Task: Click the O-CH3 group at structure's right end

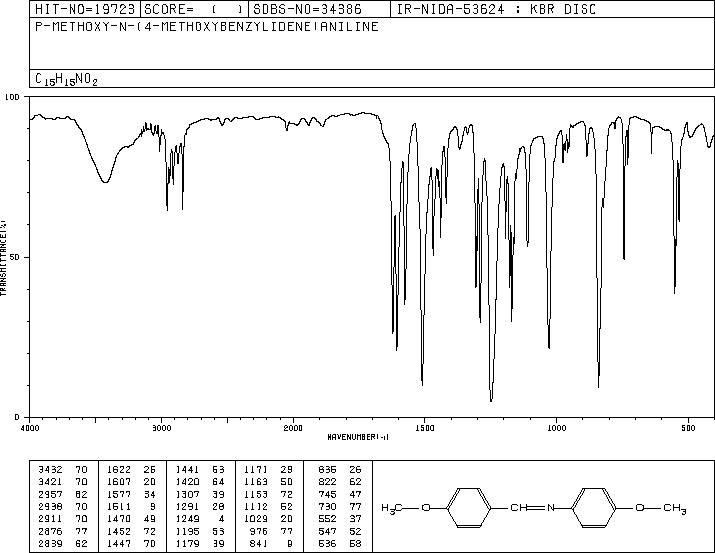Action: [660, 508]
